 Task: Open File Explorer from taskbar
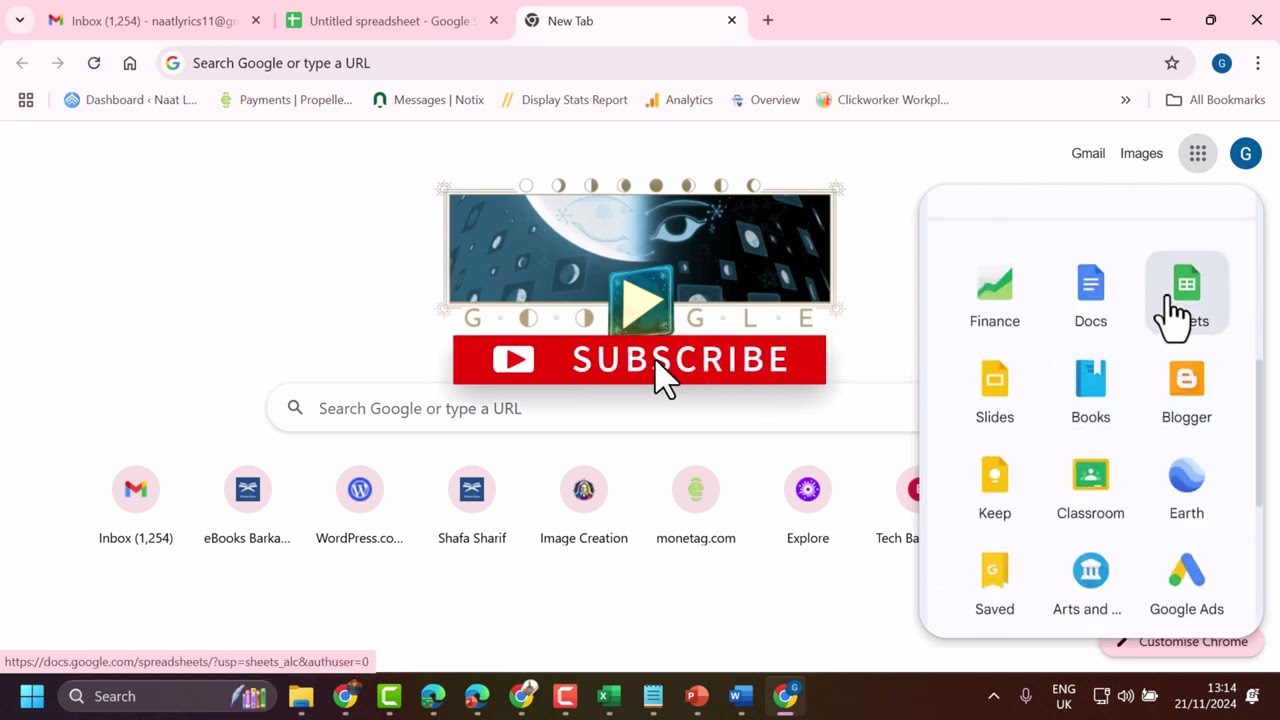pos(301,696)
